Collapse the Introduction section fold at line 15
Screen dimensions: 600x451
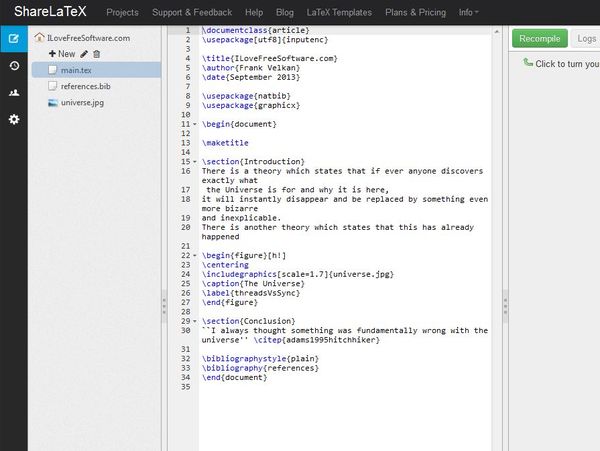click(x=195, y=161)
